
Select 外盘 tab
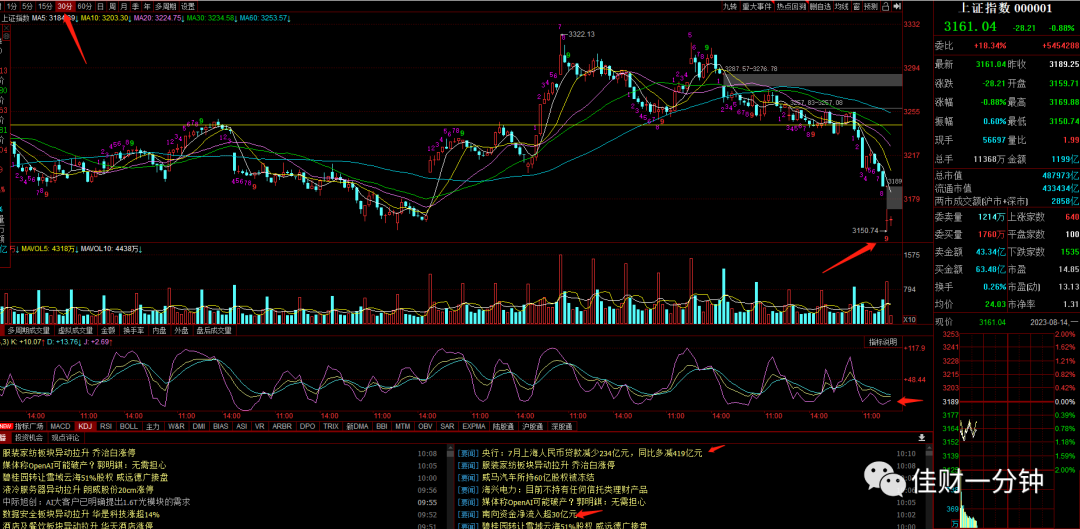click(181, 331)
